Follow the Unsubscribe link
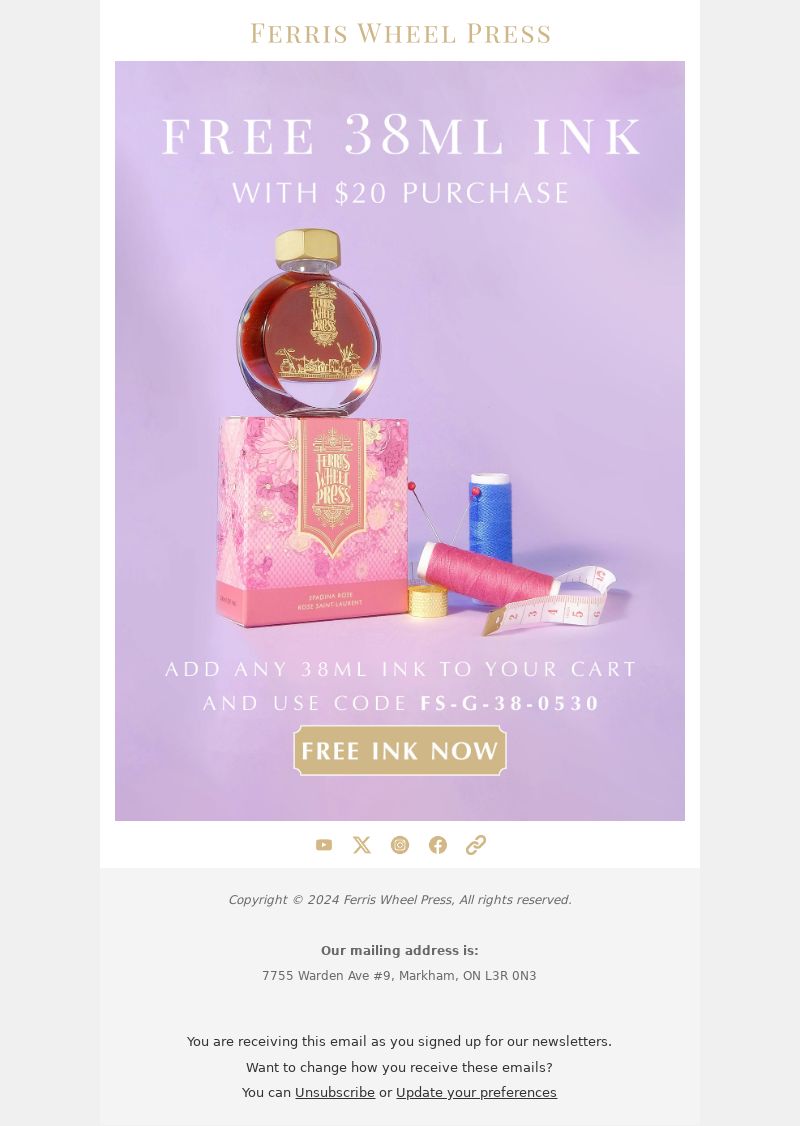 (335, 1092)
